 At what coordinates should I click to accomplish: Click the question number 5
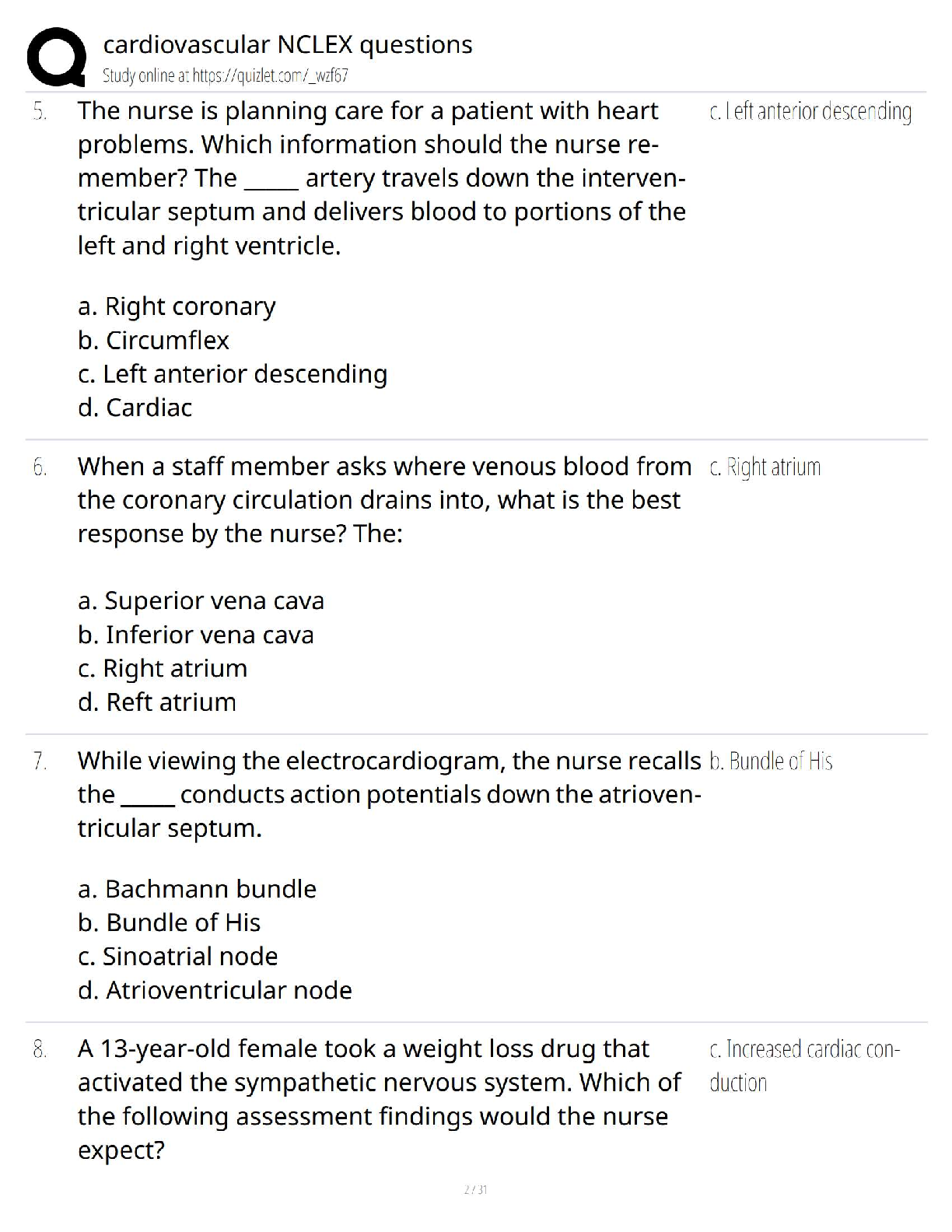click(x=40, y=111)
